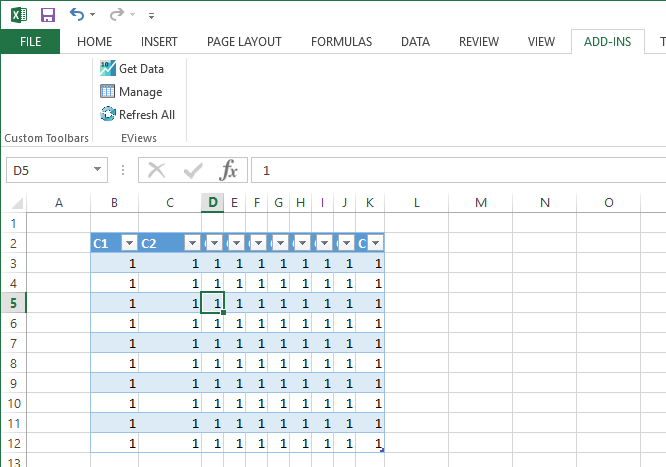666x467 pixels.
Task: Select row 7 header
Action: coord(13,343)
